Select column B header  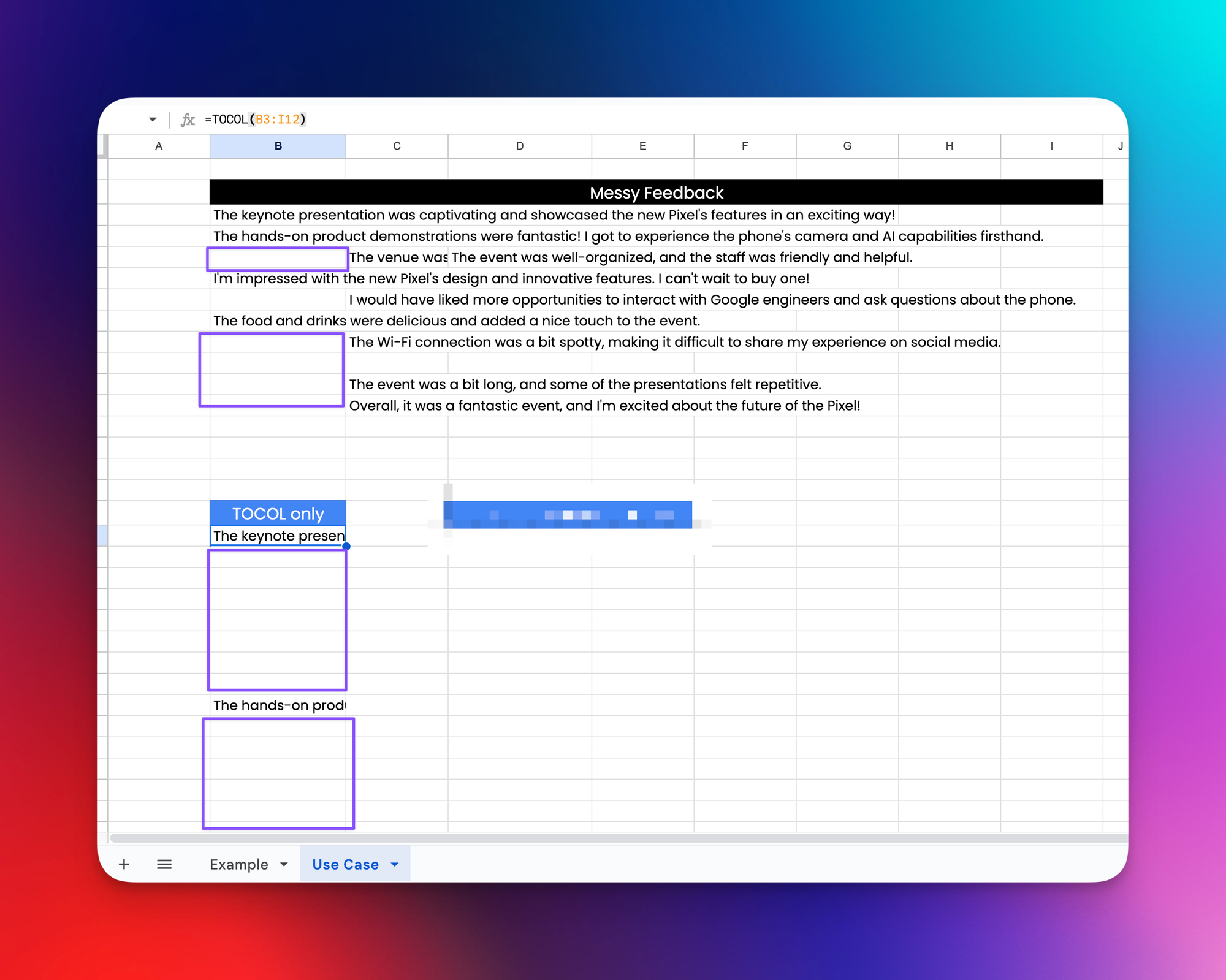tap(278, 146)
